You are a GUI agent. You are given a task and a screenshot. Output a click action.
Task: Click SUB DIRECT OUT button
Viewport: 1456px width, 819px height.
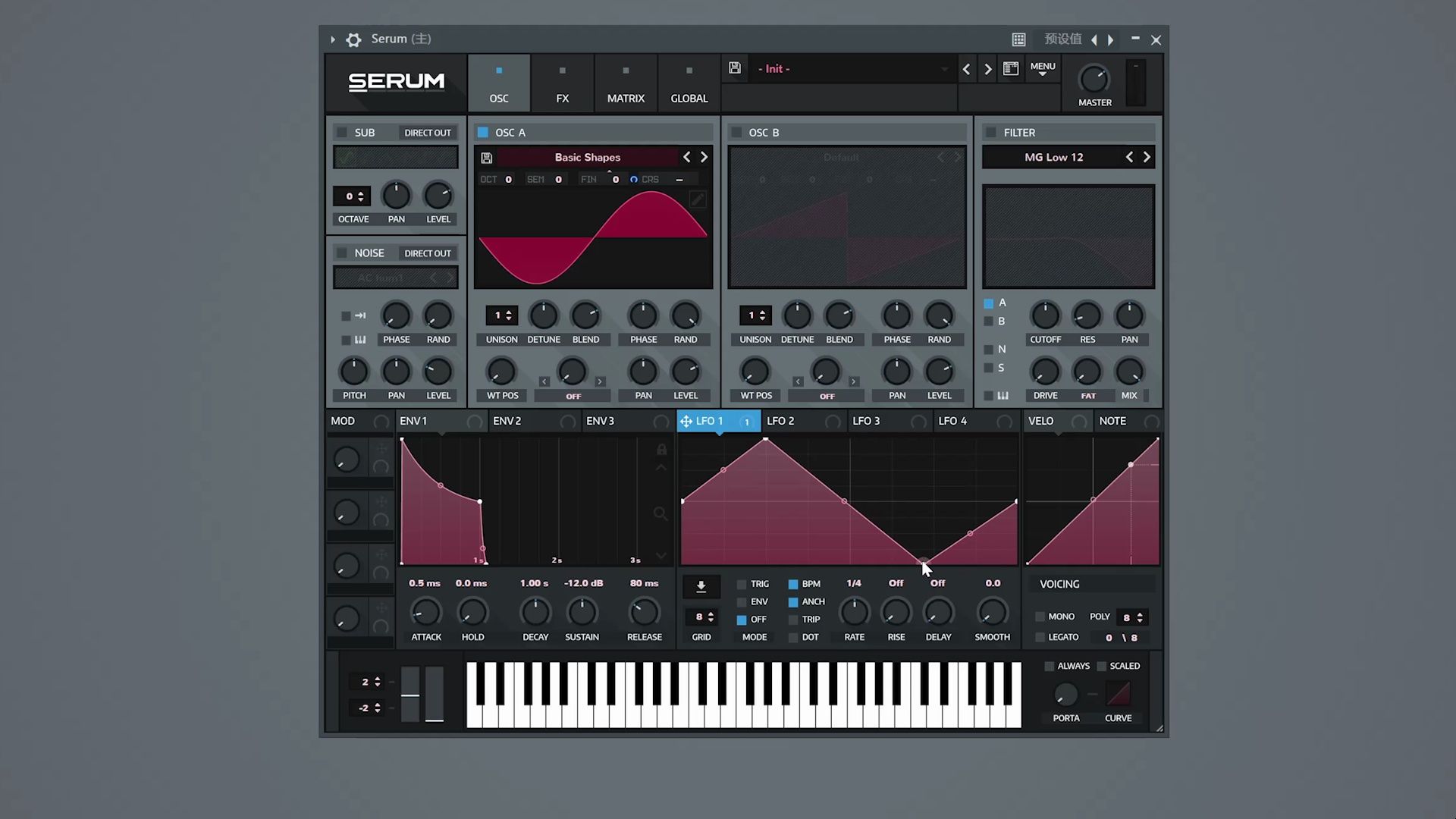pyautogui.click(x=428, y=133)
